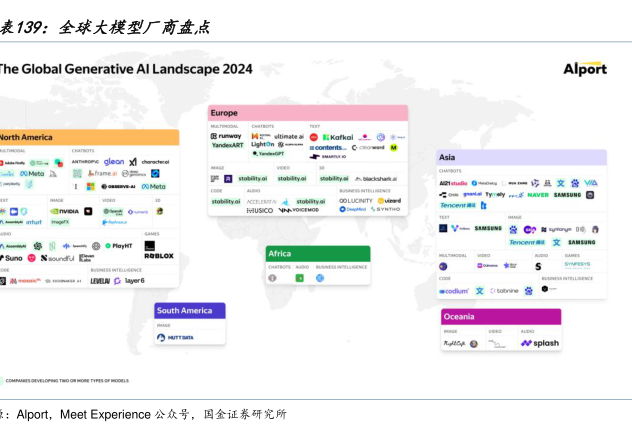The width and height of the screenshot is (632, 427).
Task: Click the codium logo in Asia Code
Action: tap(454, 291)
